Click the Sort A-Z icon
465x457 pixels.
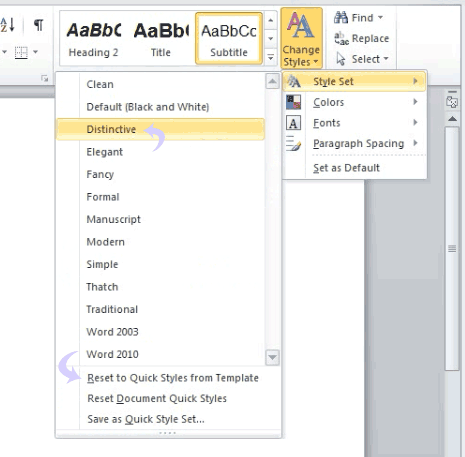(x=7, y=25)
